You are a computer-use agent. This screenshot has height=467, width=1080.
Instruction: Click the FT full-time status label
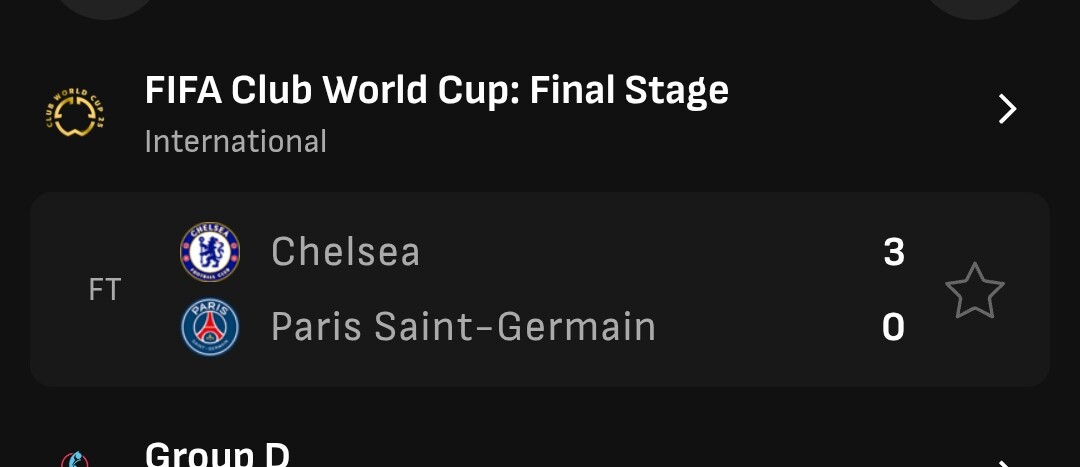[x=105, y=290]
